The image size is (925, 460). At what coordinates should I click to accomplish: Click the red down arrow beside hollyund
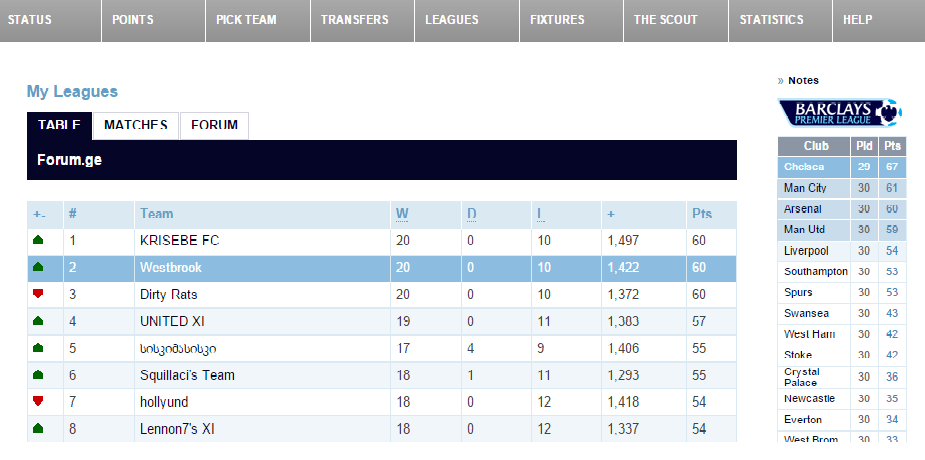pyautogui.click(x=39, y=401)
